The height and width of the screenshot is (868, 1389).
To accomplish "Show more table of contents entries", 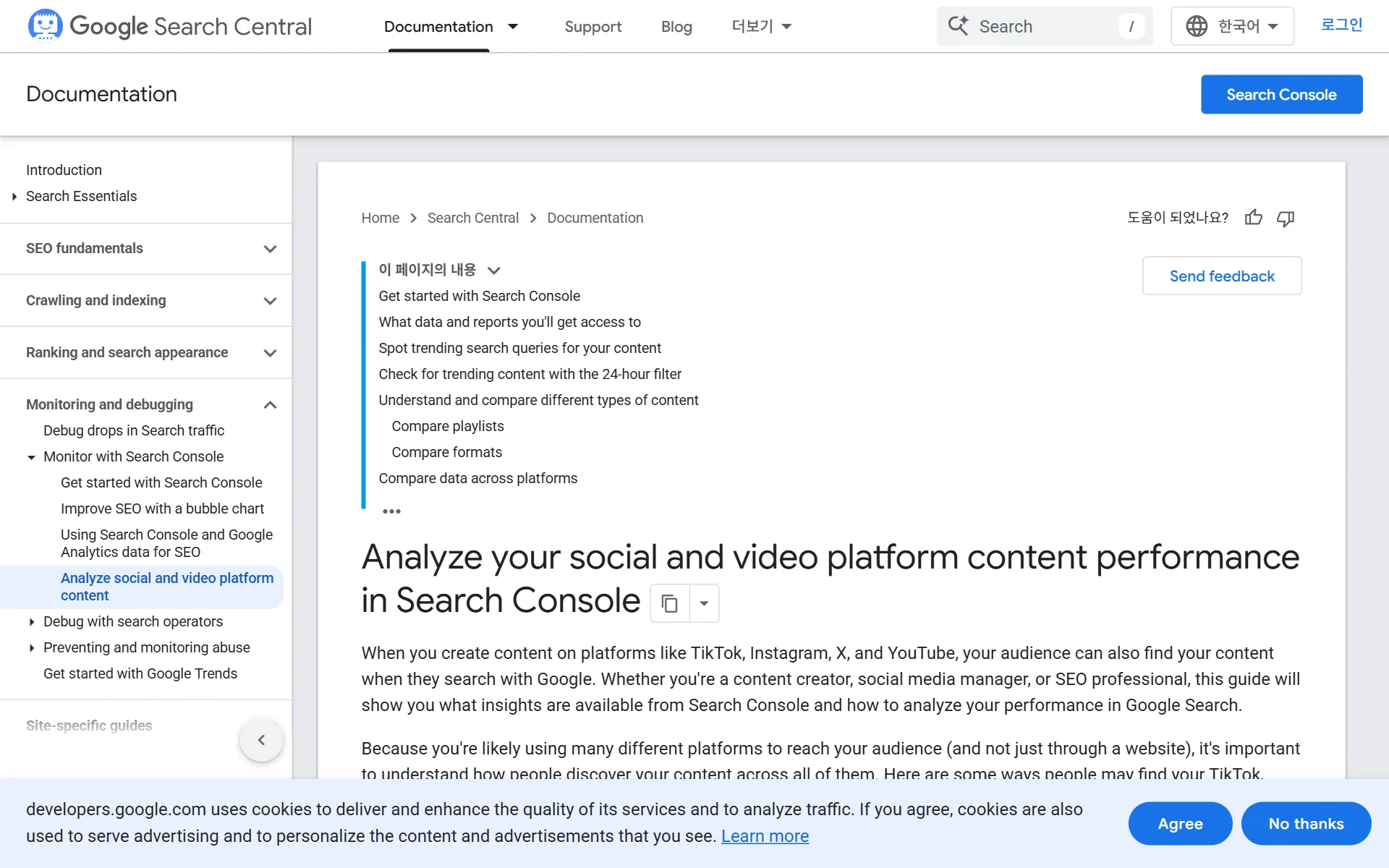I will (x=391, y=511).
